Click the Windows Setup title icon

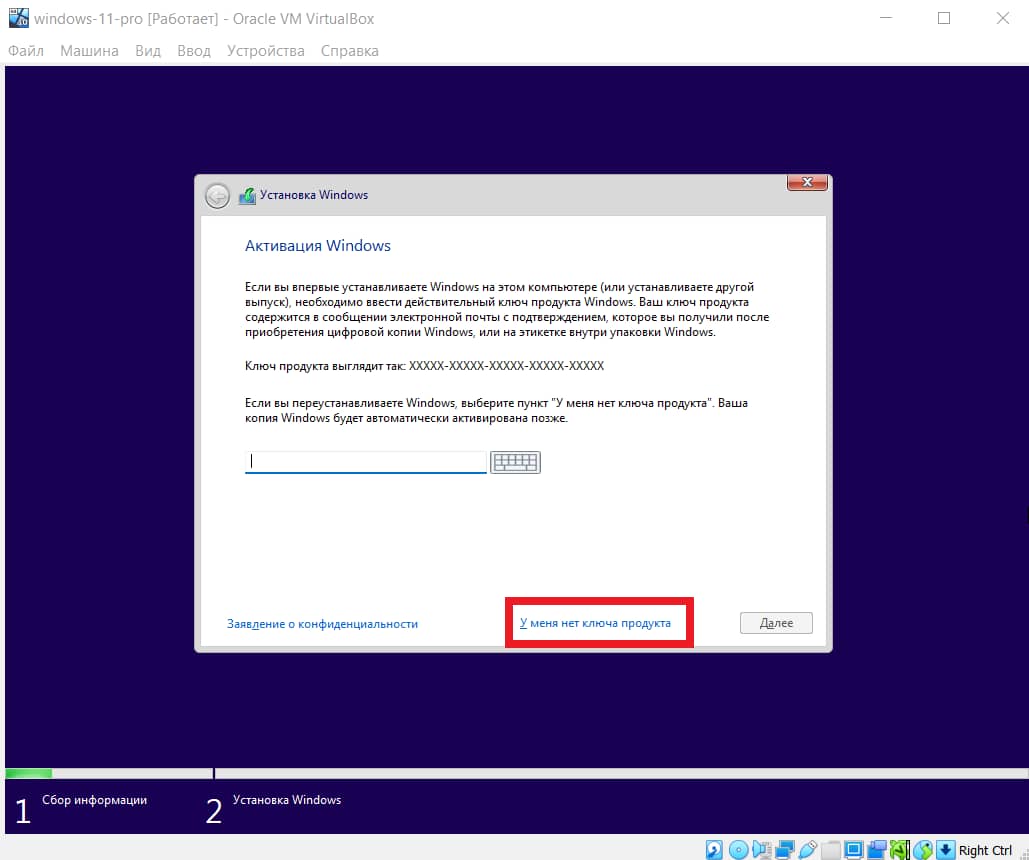(247, 196)
